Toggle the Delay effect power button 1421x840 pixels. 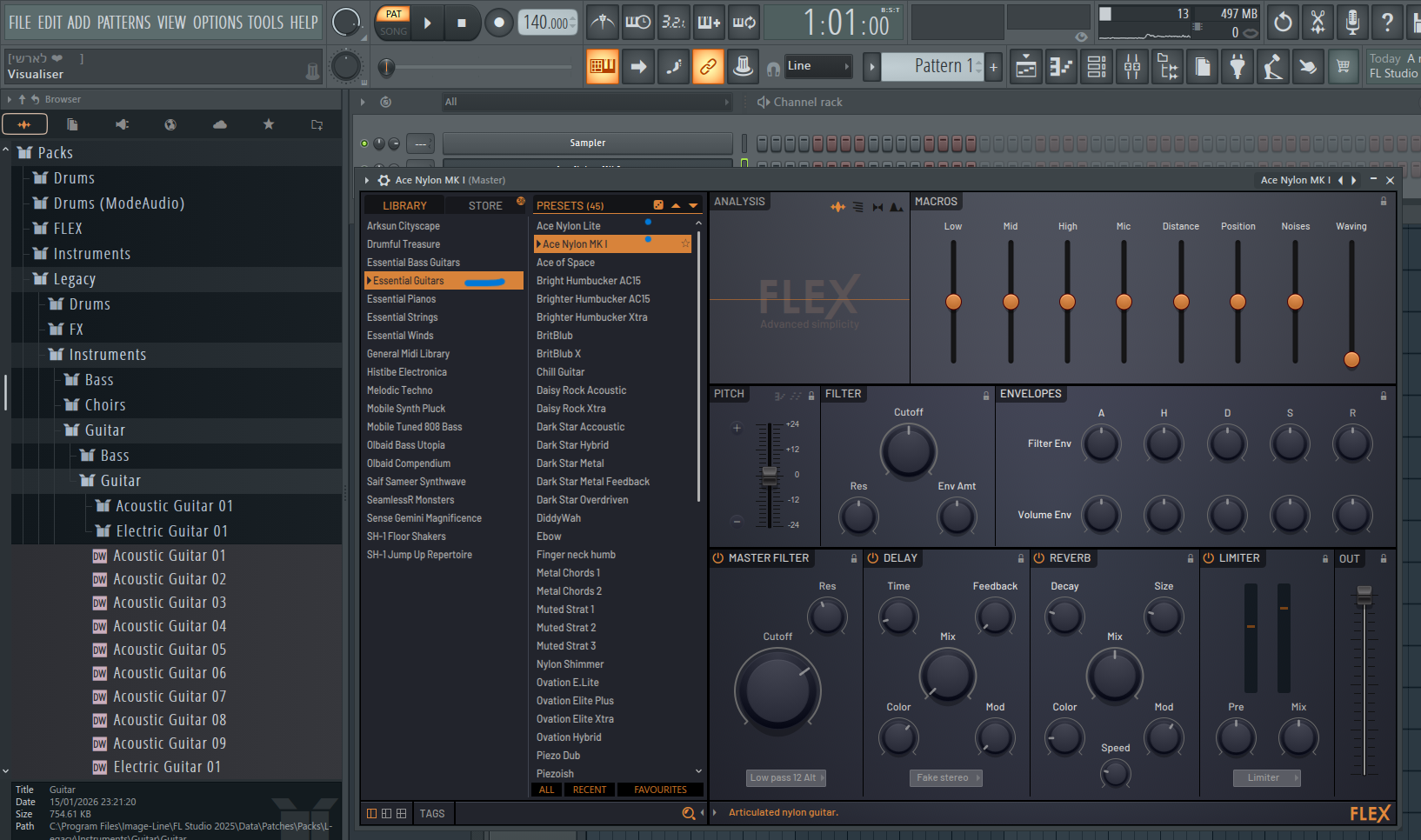tap(872, 558)
